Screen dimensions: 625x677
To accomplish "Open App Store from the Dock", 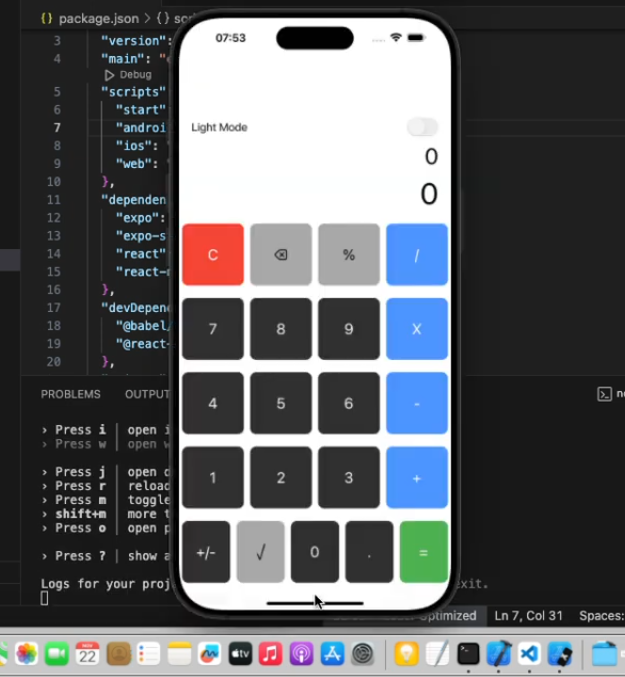I will coord(332,653).
